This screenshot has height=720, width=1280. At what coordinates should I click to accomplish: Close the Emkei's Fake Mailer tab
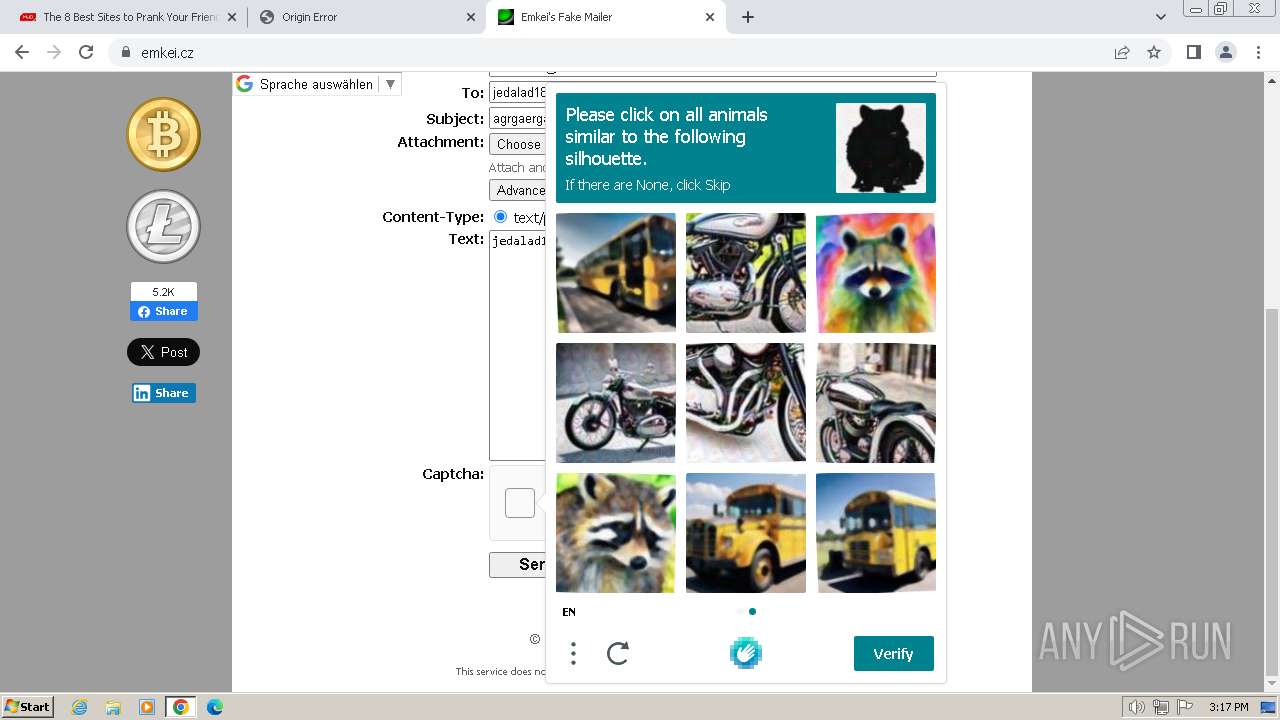(x=710, y=17)
